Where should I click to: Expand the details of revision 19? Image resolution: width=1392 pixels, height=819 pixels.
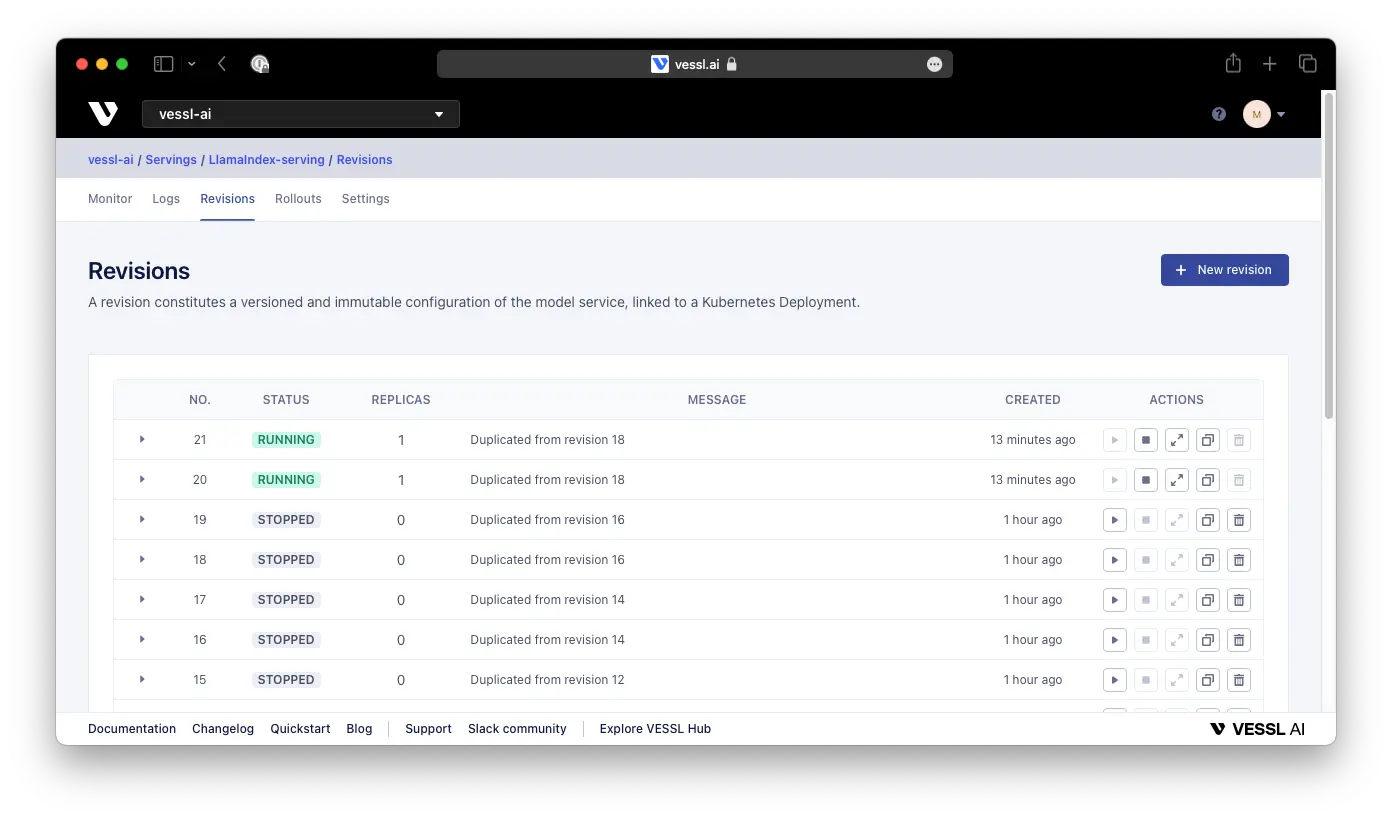(x=142, y=519)
